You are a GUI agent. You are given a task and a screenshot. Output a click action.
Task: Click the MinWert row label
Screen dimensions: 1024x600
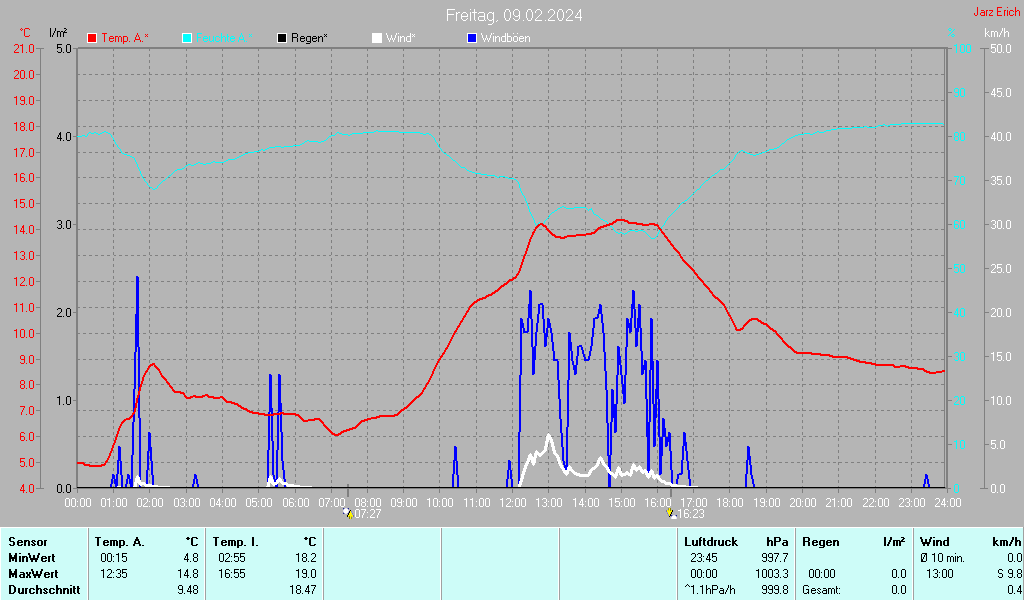point(30,558)
